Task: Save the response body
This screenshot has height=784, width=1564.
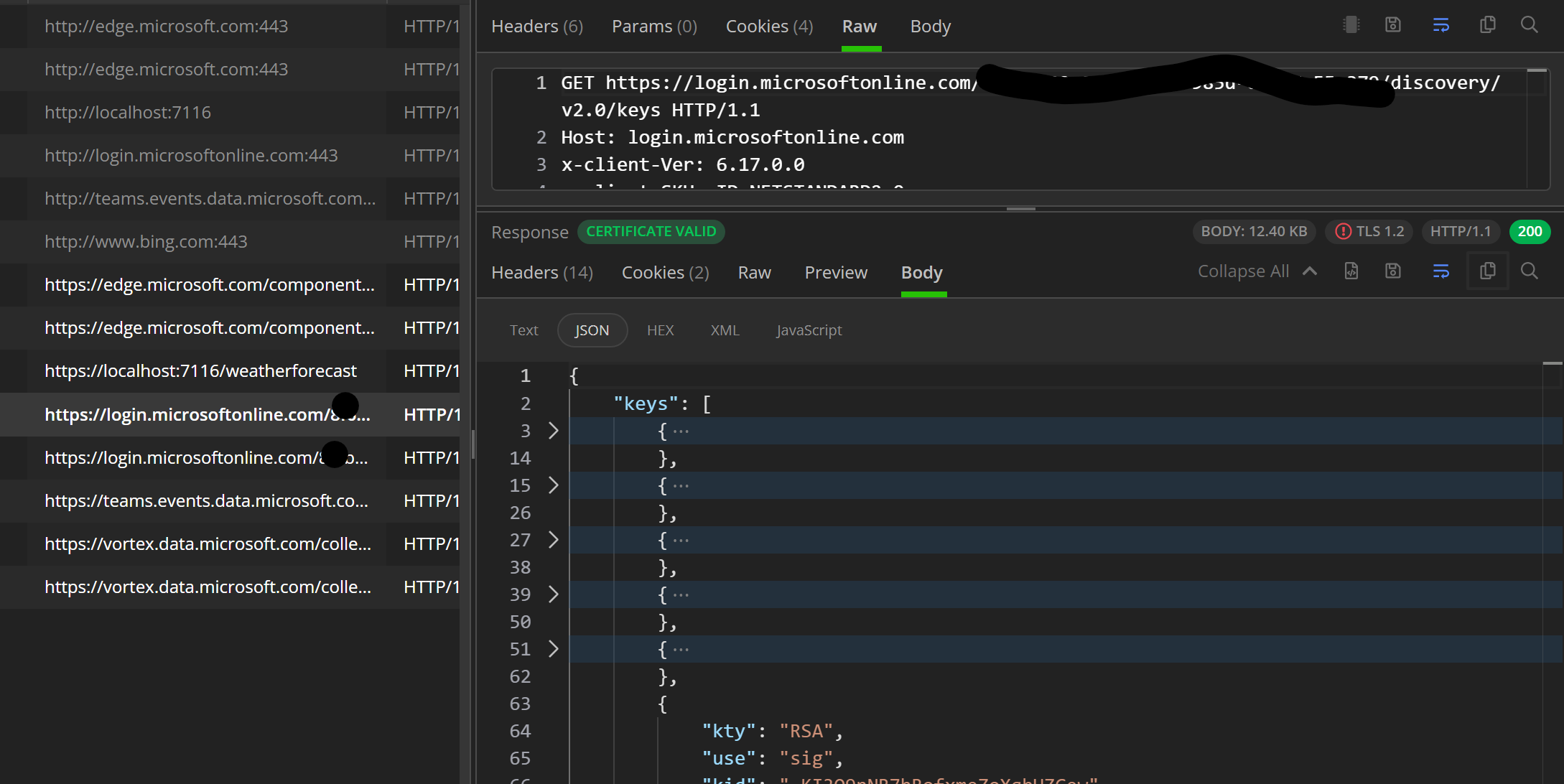Action: click(1393, 271)
